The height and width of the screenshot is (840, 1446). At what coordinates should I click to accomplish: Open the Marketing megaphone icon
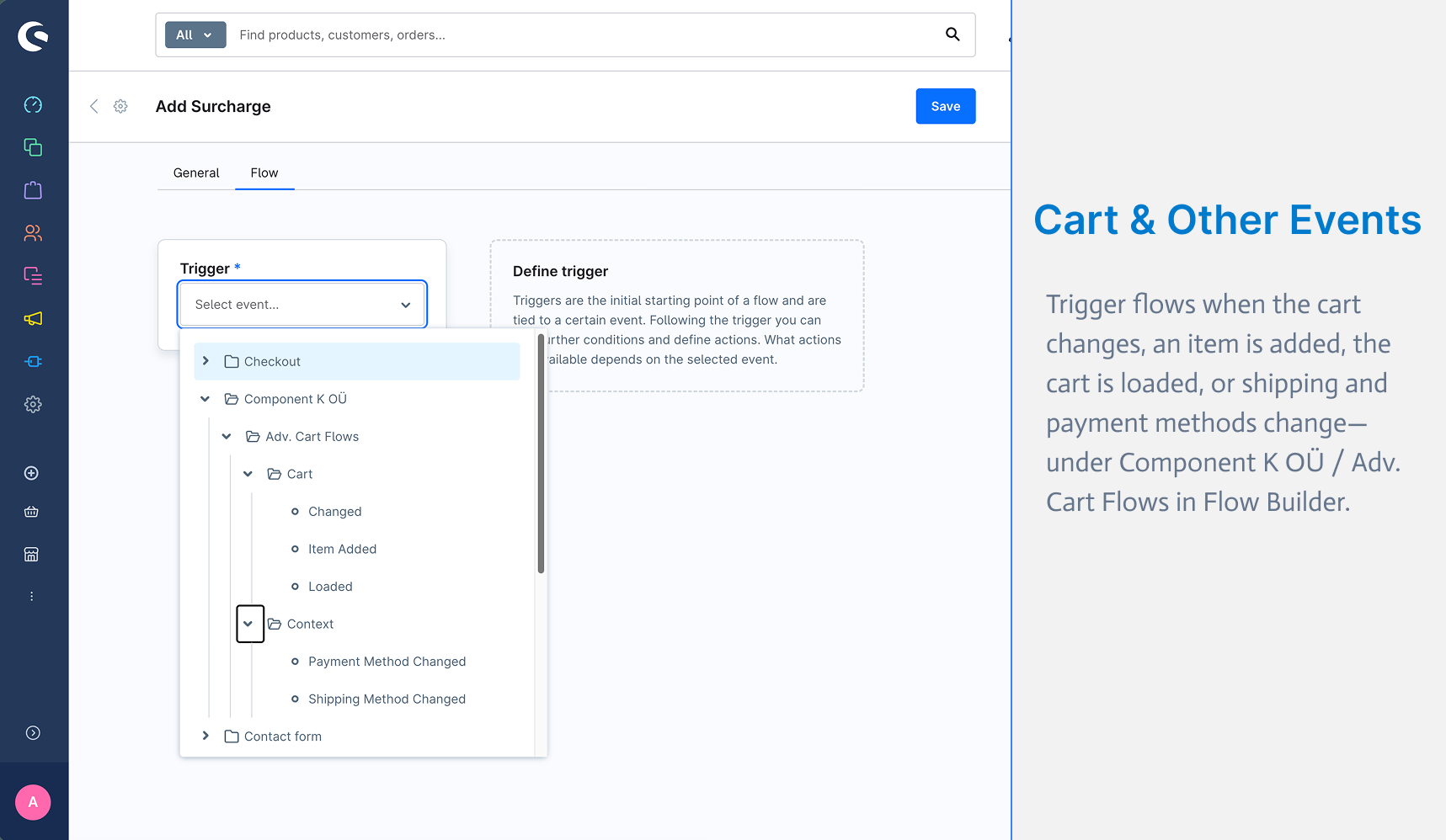[33, 318]
